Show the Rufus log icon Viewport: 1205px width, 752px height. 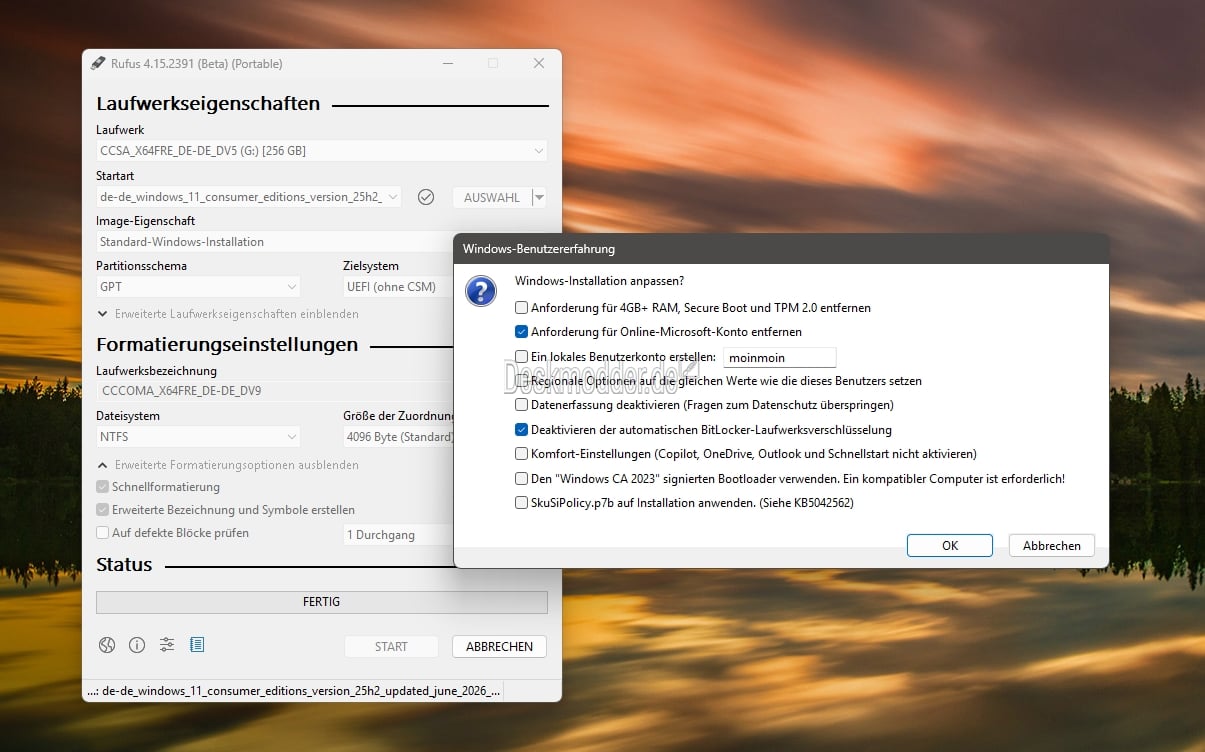197,645
